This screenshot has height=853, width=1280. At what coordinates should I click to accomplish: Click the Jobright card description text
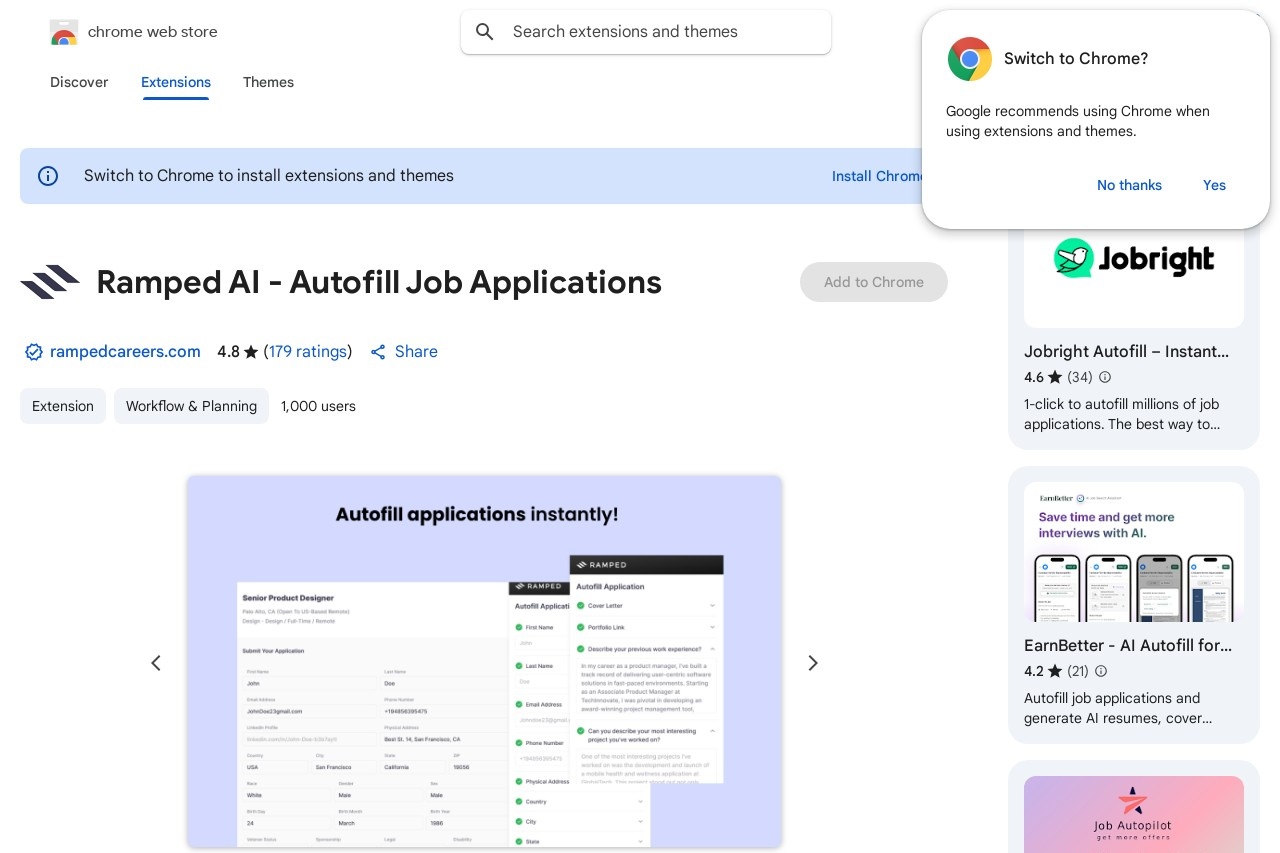[1122, 414]
